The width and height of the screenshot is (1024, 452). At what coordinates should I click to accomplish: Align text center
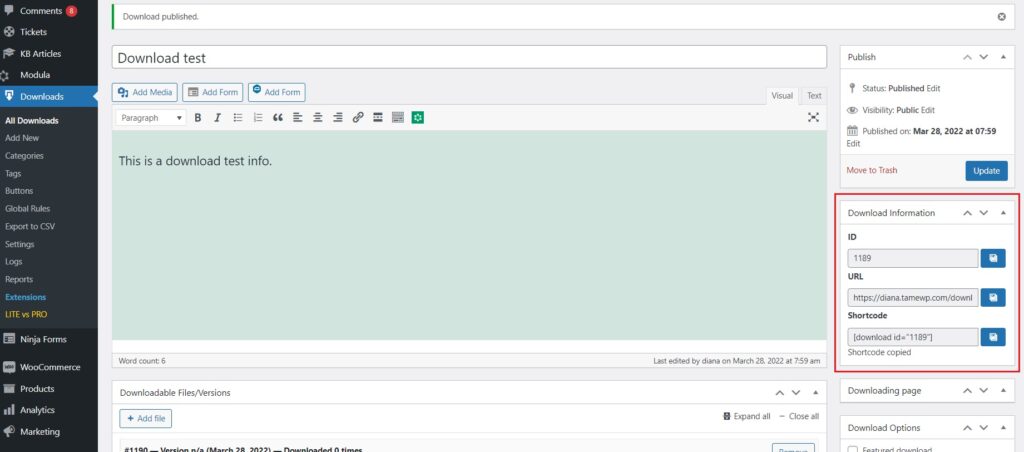pyautogui.click(x=317, y=118)
